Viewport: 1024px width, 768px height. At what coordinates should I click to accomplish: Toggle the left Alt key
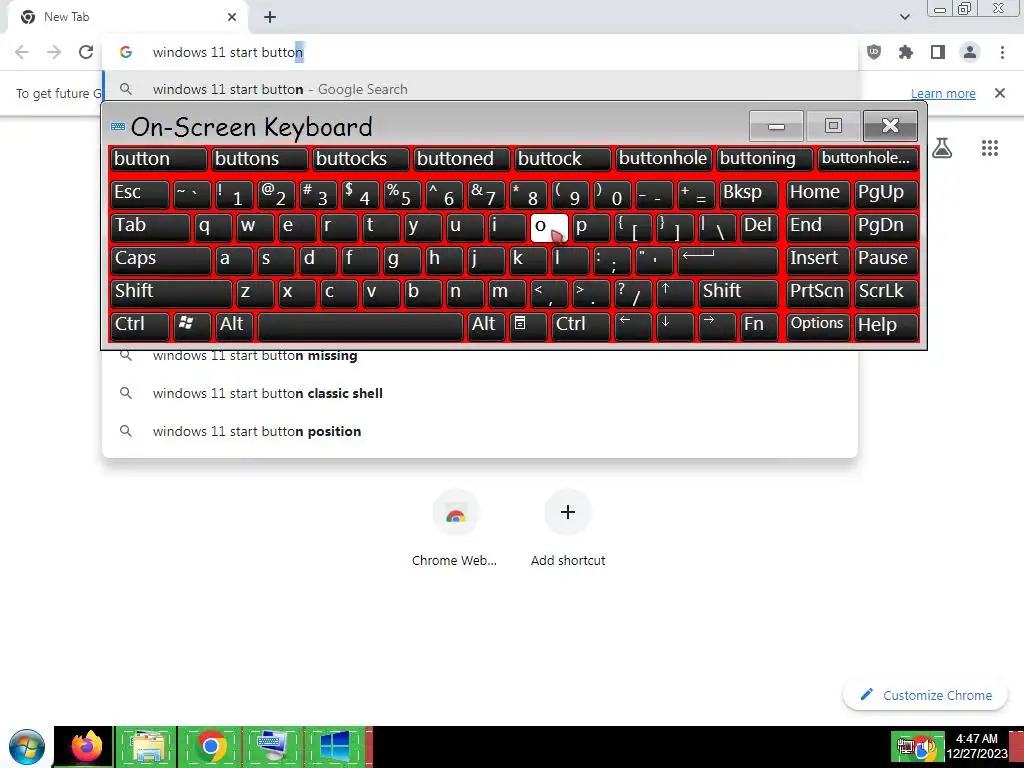pos(234,326)
